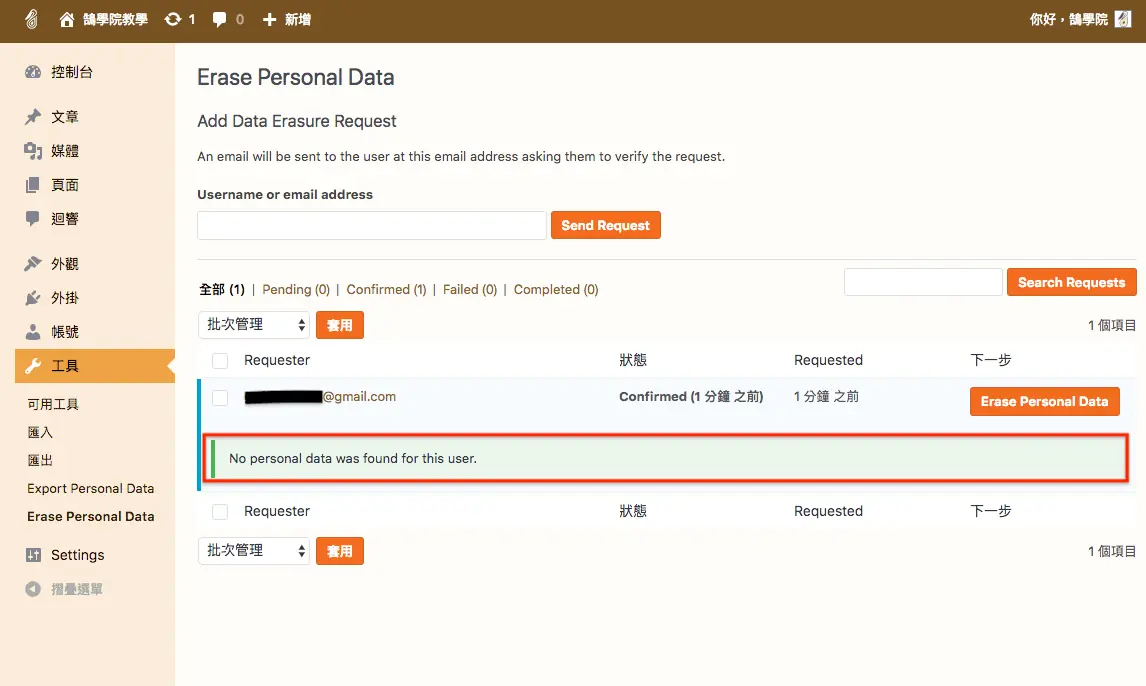Open the top 批次管理 bulk actions dropdown
Image resolution: width=1146 pixels, height=686 pixels.
[x=254, y=324]
